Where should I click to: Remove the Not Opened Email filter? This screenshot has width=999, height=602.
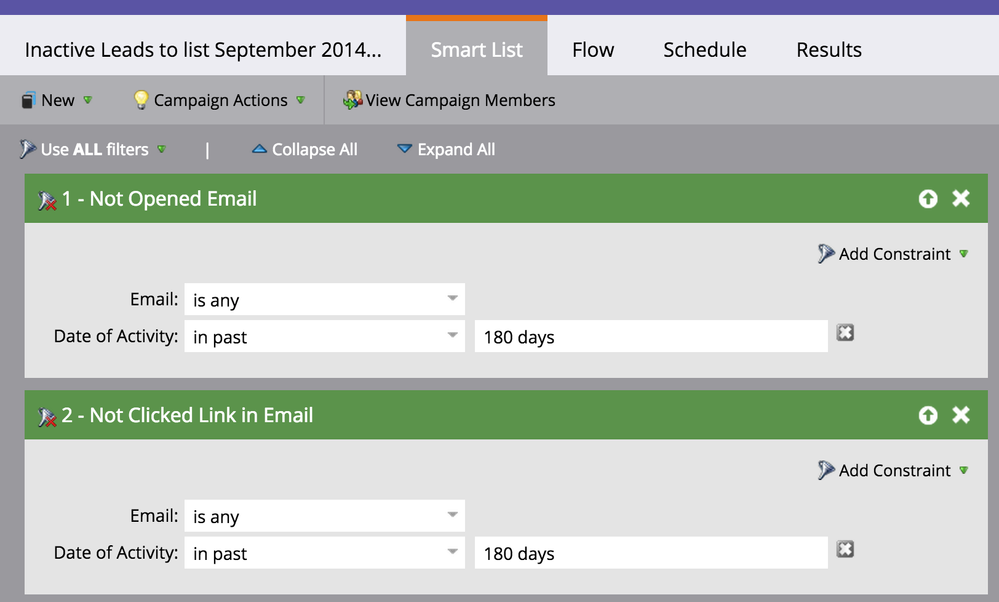pyautogui.click(x=961, y=199)
